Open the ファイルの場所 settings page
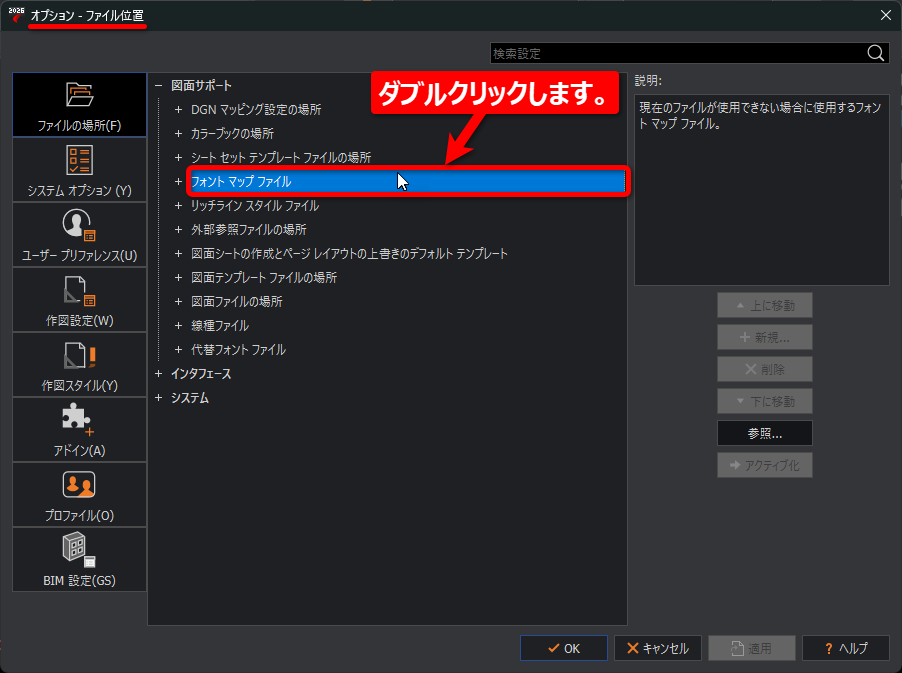Screen dimensions: 902x673 [78, 104]
